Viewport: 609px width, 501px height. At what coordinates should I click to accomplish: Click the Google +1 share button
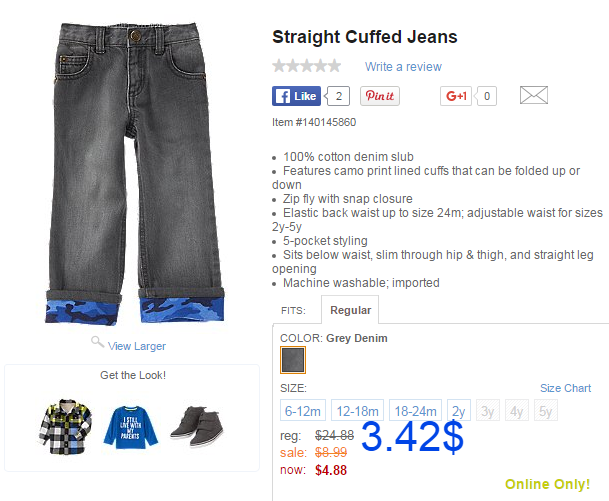[x=456, y=96]
